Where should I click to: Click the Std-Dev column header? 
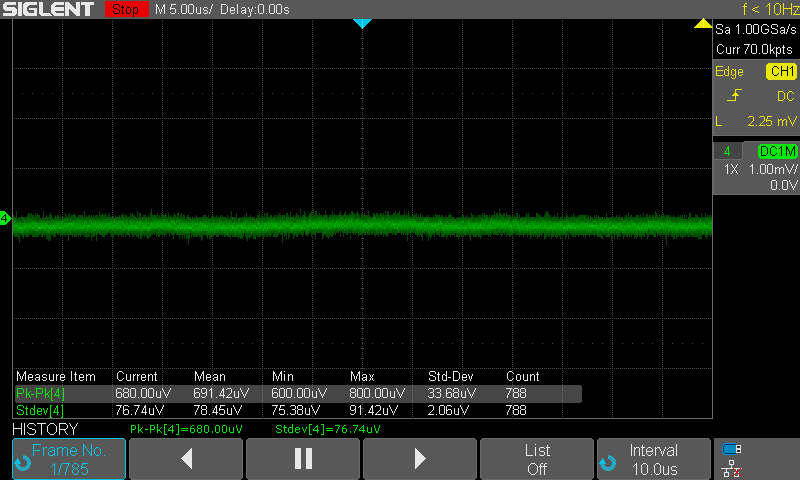coord(451,376)
